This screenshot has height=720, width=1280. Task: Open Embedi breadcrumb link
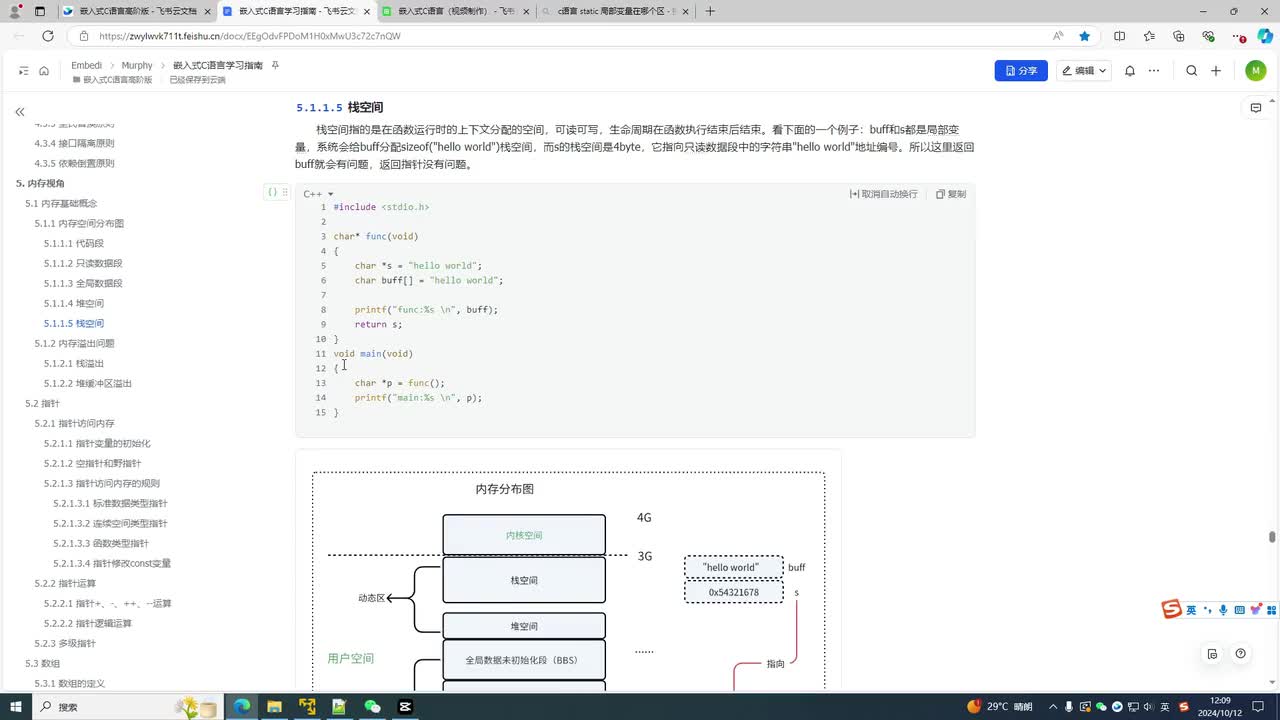tap(87, 65)
